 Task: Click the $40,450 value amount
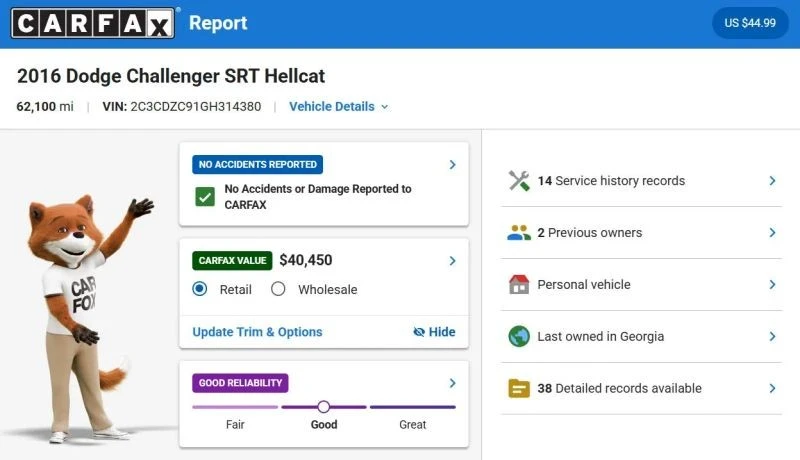point(306,260)
